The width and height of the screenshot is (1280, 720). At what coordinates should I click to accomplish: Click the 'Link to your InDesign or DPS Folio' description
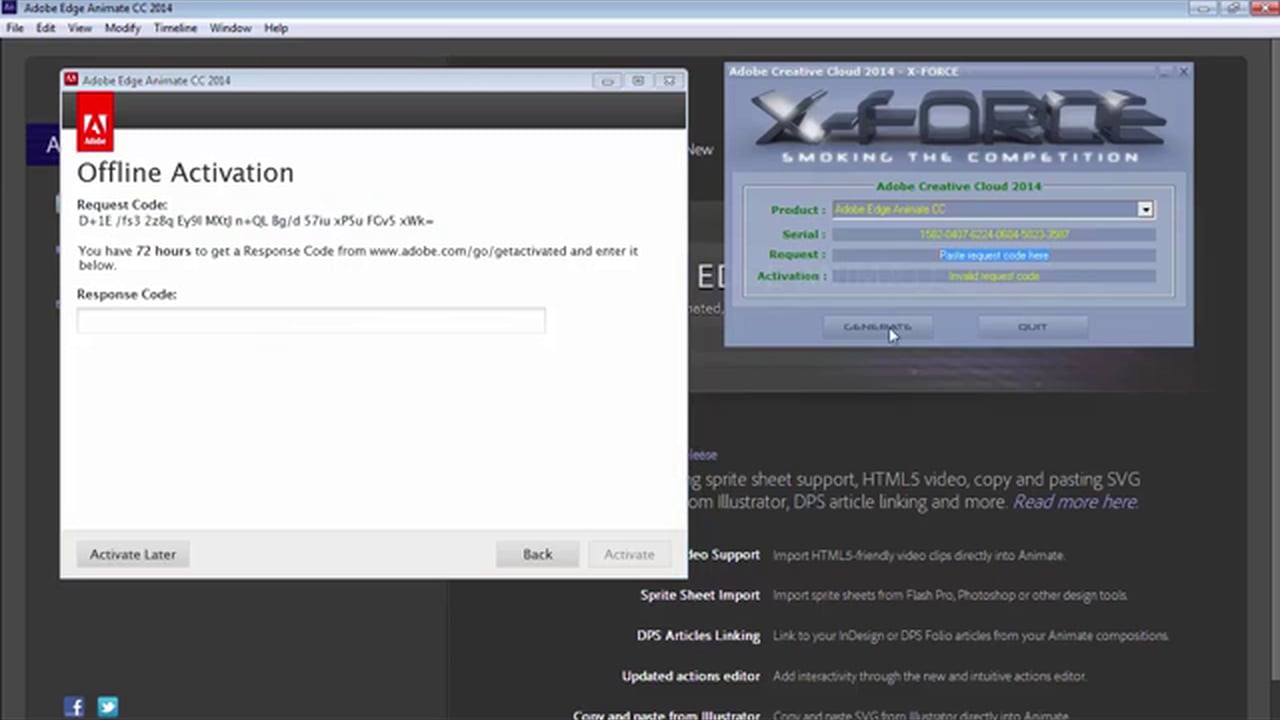click(971, 635)
